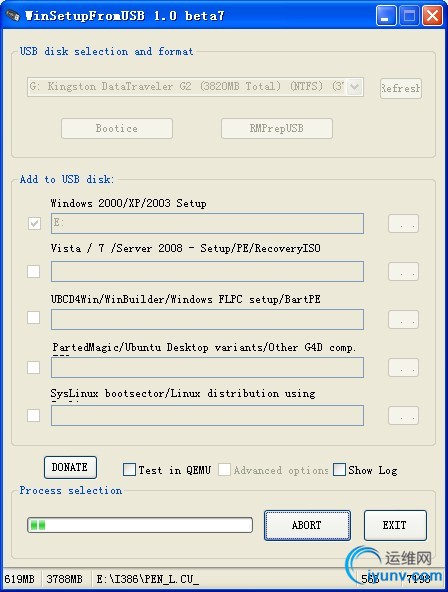
Task: Browse for SysLinux bootsector source
Action: coord(403,415)
